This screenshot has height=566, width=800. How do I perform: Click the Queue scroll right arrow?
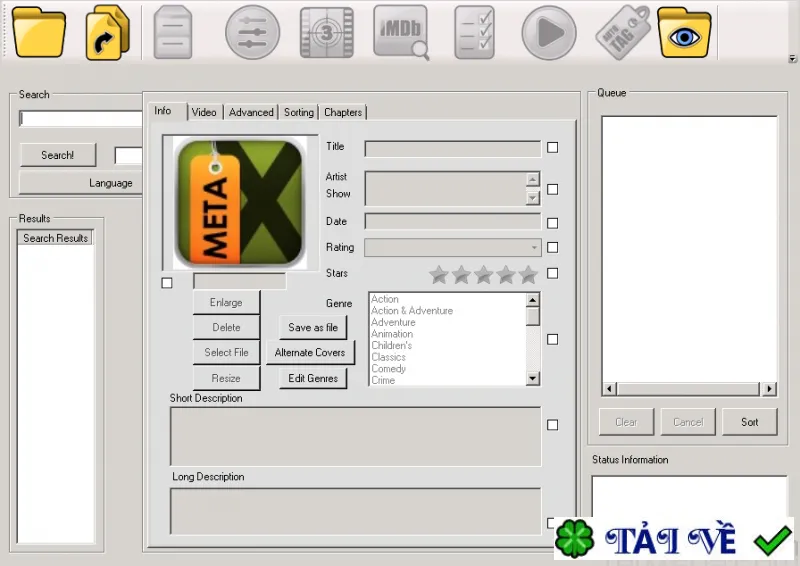coord(769,389)
